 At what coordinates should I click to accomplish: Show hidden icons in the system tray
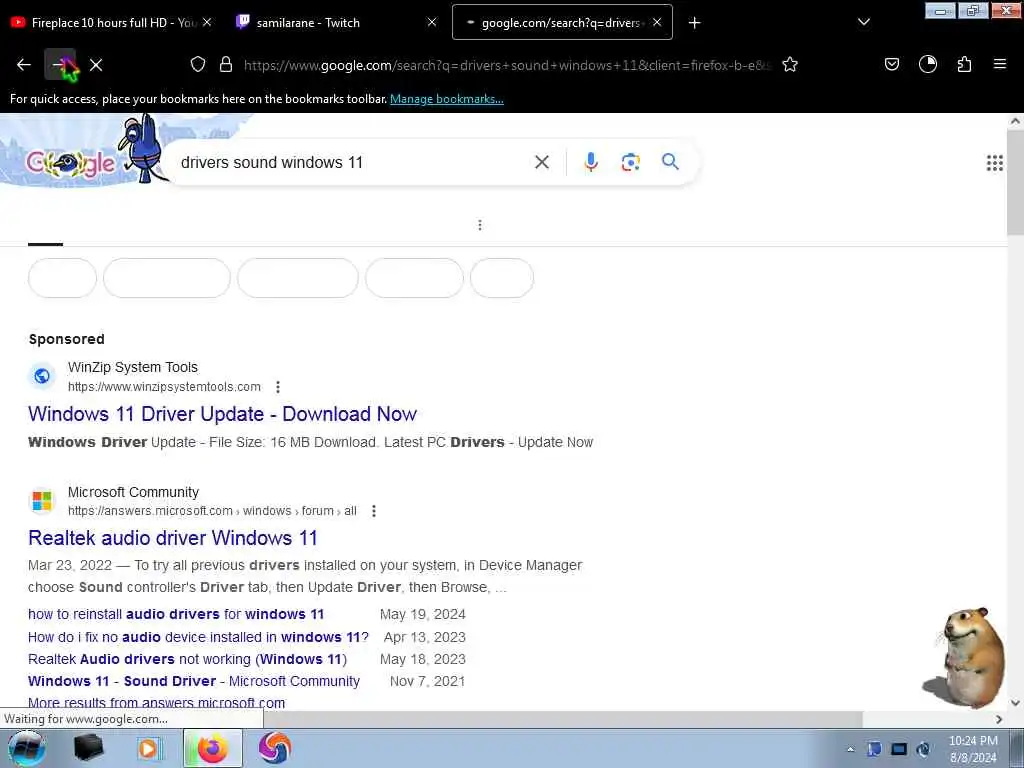(850, 749)
